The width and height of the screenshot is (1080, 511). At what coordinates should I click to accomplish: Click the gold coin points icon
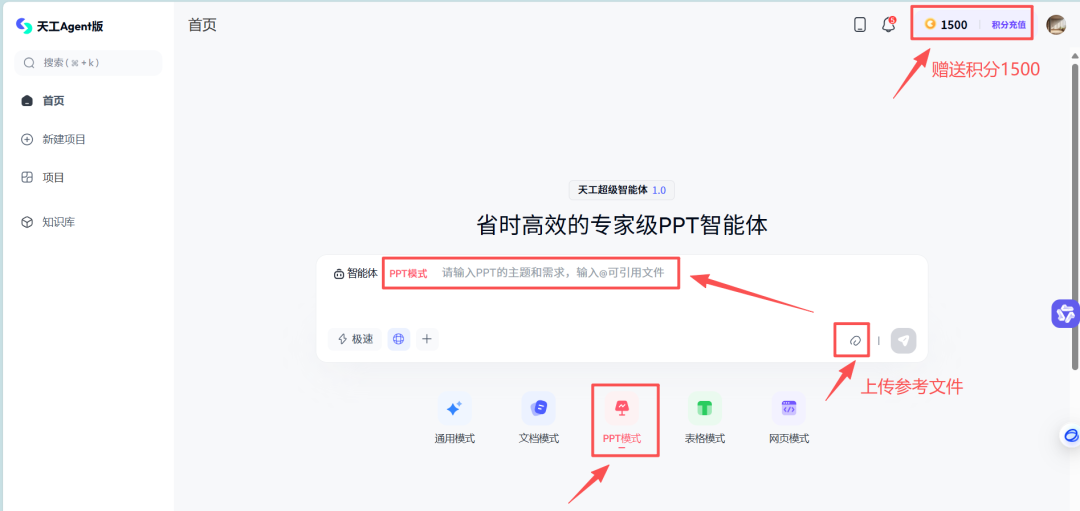pyautogui.click(x=930, y=25)
